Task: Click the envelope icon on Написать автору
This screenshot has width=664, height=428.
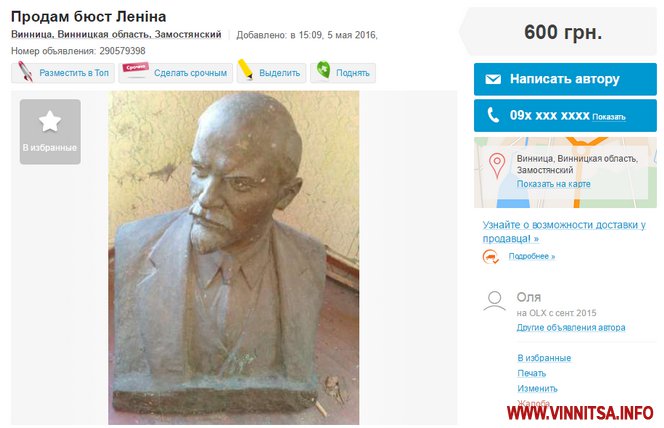Action: tap(493, 79)
